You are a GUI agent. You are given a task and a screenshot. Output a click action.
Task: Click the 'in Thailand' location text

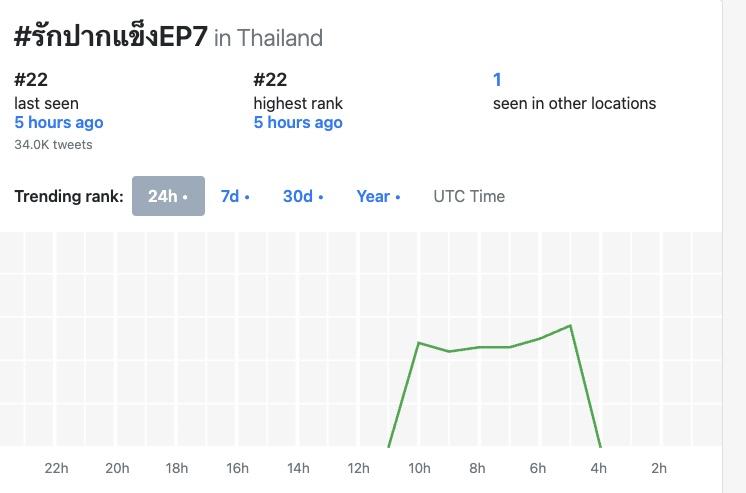[268, 38]
